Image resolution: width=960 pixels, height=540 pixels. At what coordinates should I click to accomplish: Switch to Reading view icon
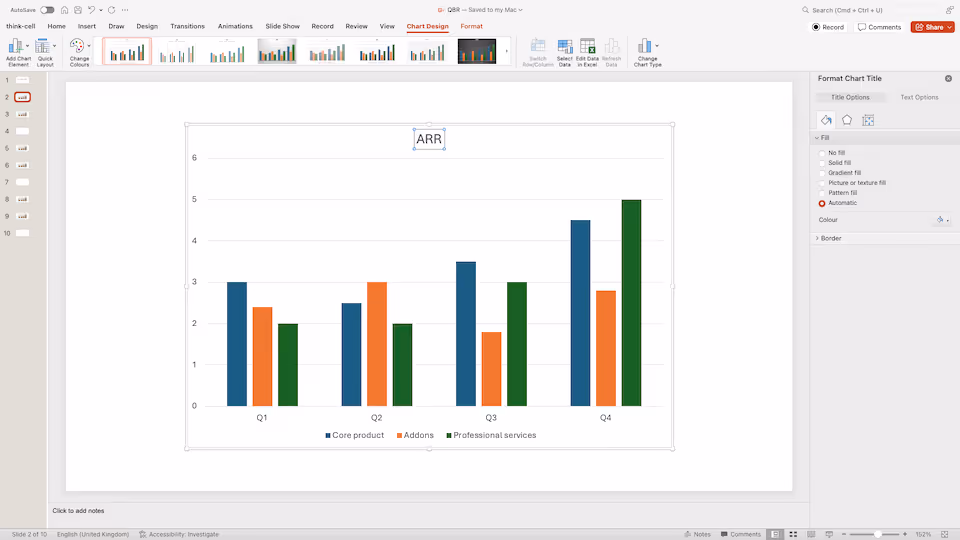811,534
